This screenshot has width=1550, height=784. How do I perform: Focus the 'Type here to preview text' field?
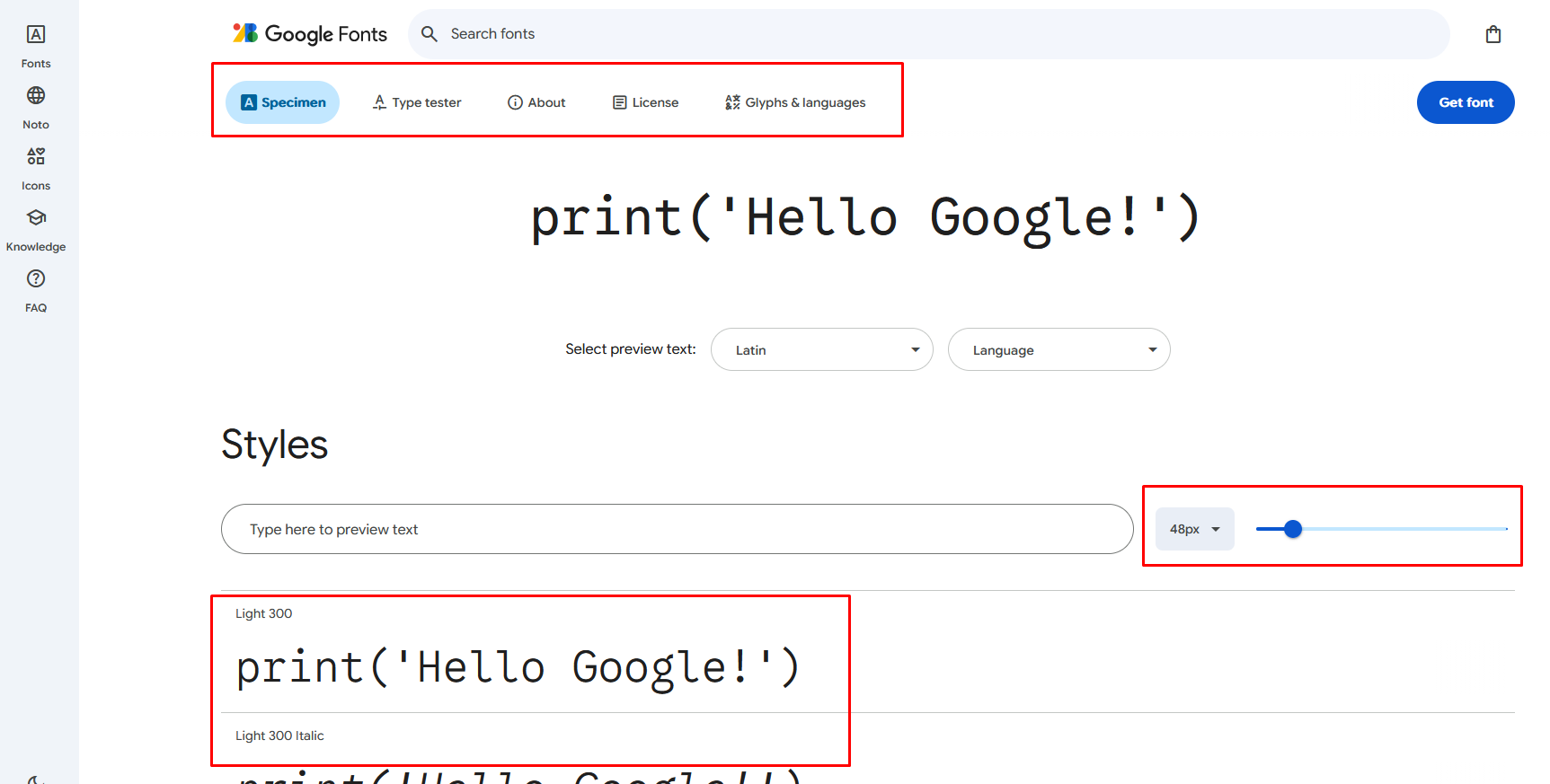(676, 529)
